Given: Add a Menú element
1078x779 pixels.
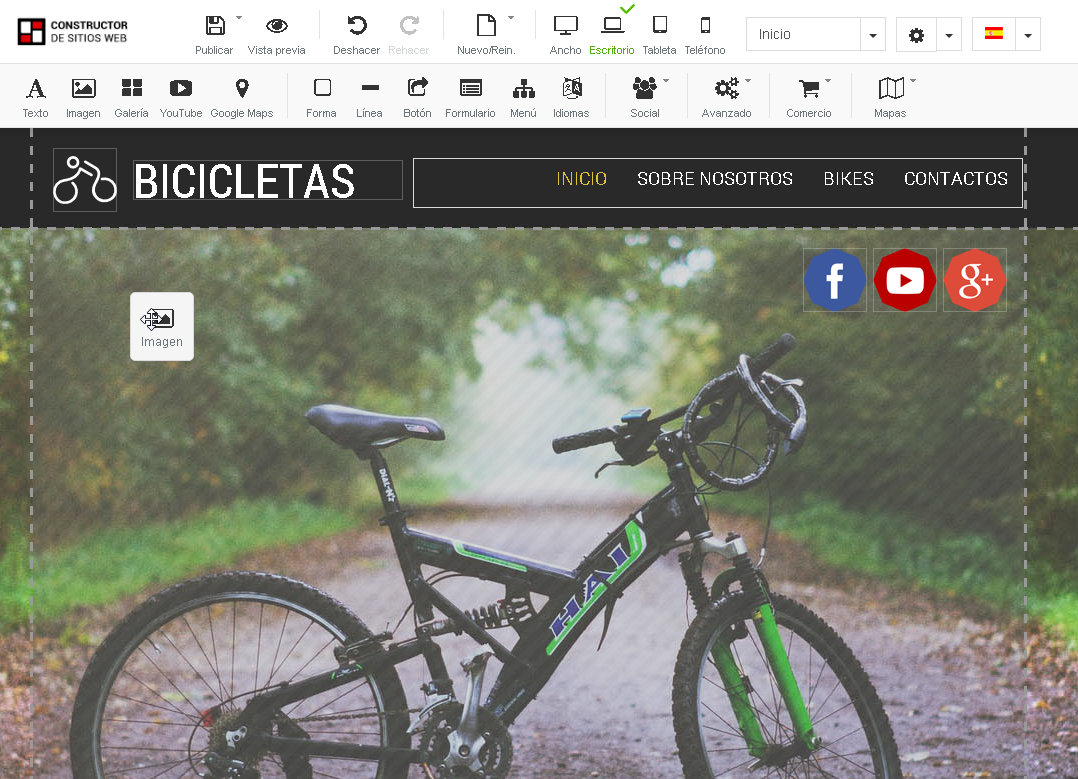Looking at the screenshot, I should pos(523,98).
